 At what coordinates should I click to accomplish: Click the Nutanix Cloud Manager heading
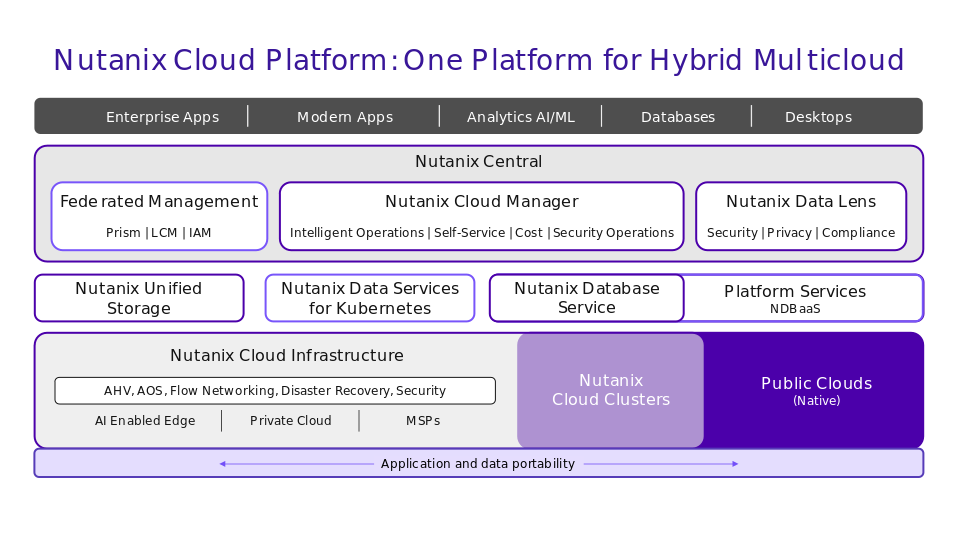pyautogui.click(x=482, y=201)
